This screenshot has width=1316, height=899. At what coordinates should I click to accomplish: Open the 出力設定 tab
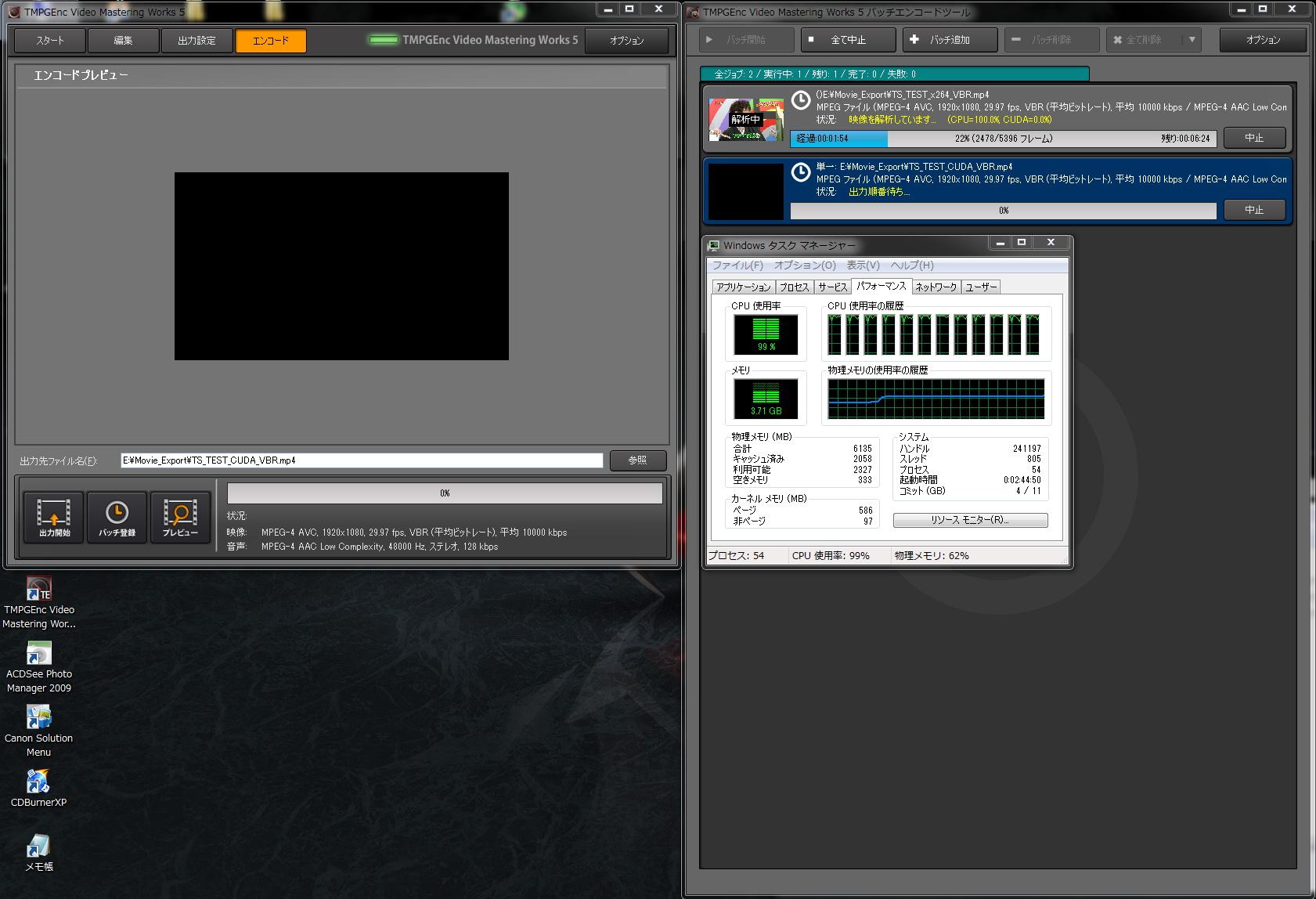click(x=196, y=41)
